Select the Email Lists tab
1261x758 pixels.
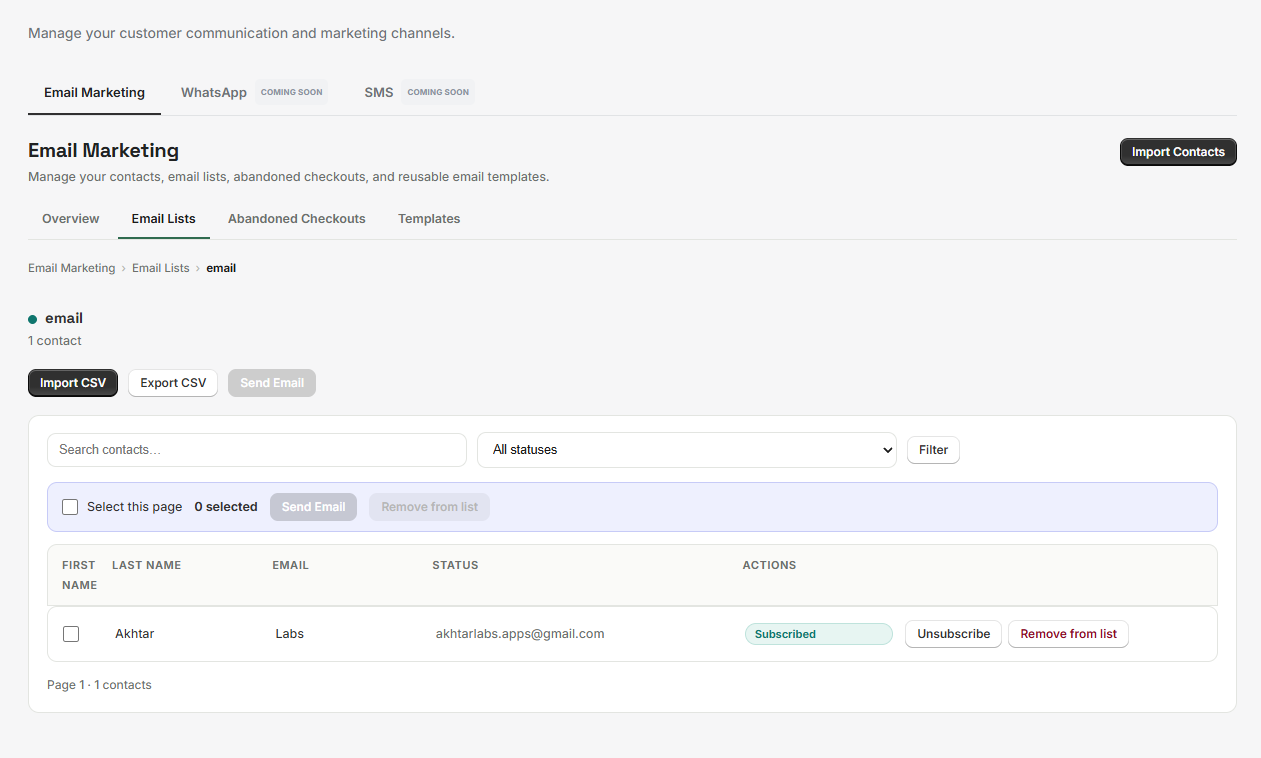coord(164,218)
